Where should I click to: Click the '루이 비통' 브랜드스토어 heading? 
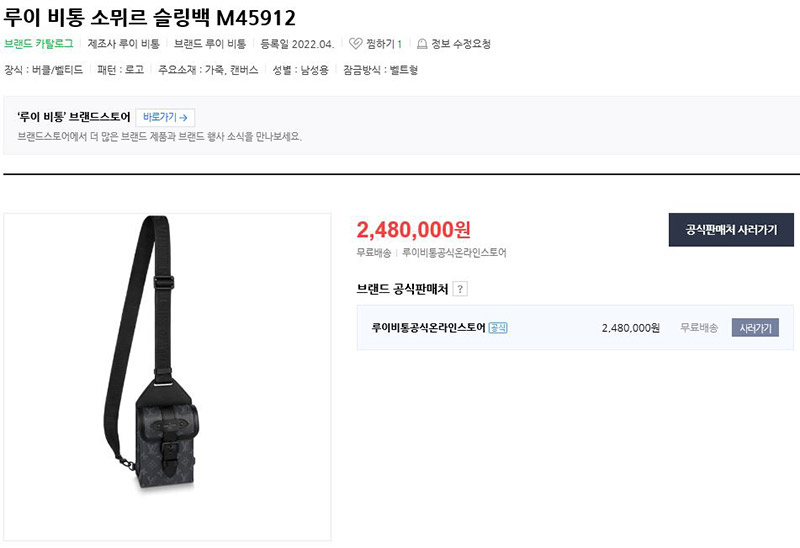point(74,117)
